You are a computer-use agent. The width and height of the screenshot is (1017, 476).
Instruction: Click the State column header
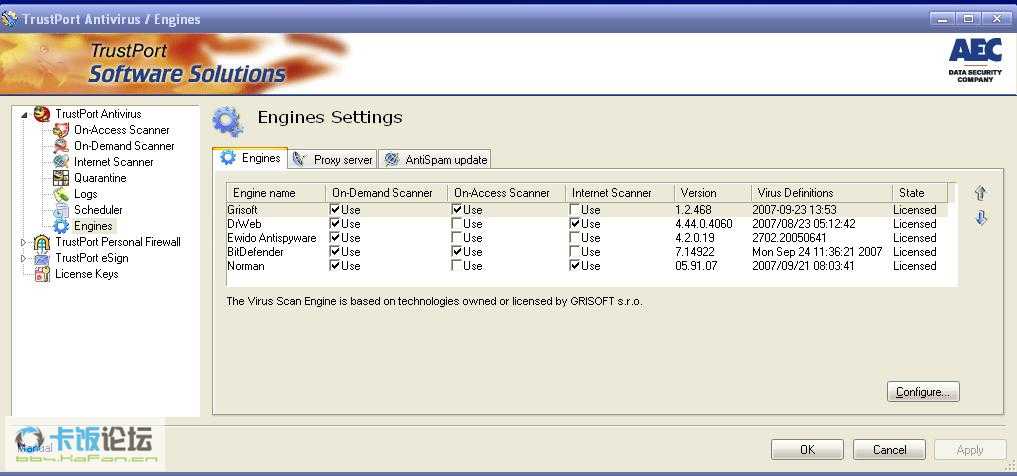pos(920,193)
